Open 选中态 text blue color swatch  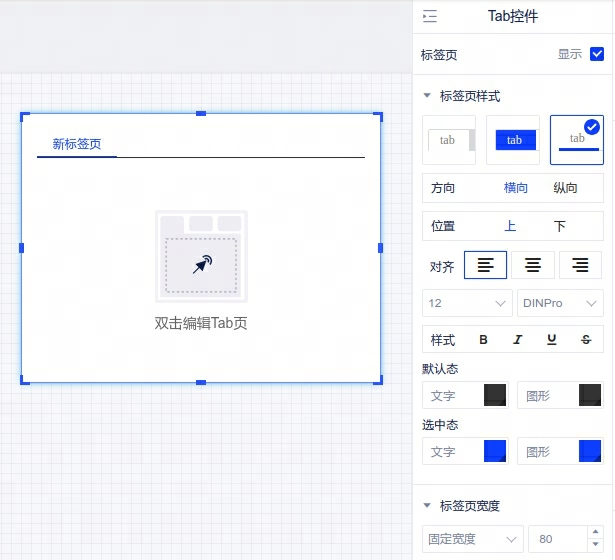pyautogui.click(x=494, y=452)
